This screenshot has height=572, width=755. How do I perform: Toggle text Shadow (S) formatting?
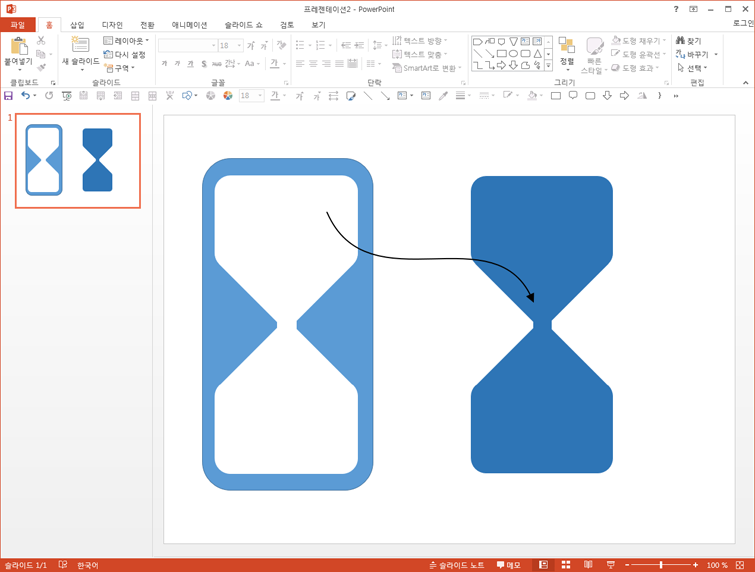(204, 64)
